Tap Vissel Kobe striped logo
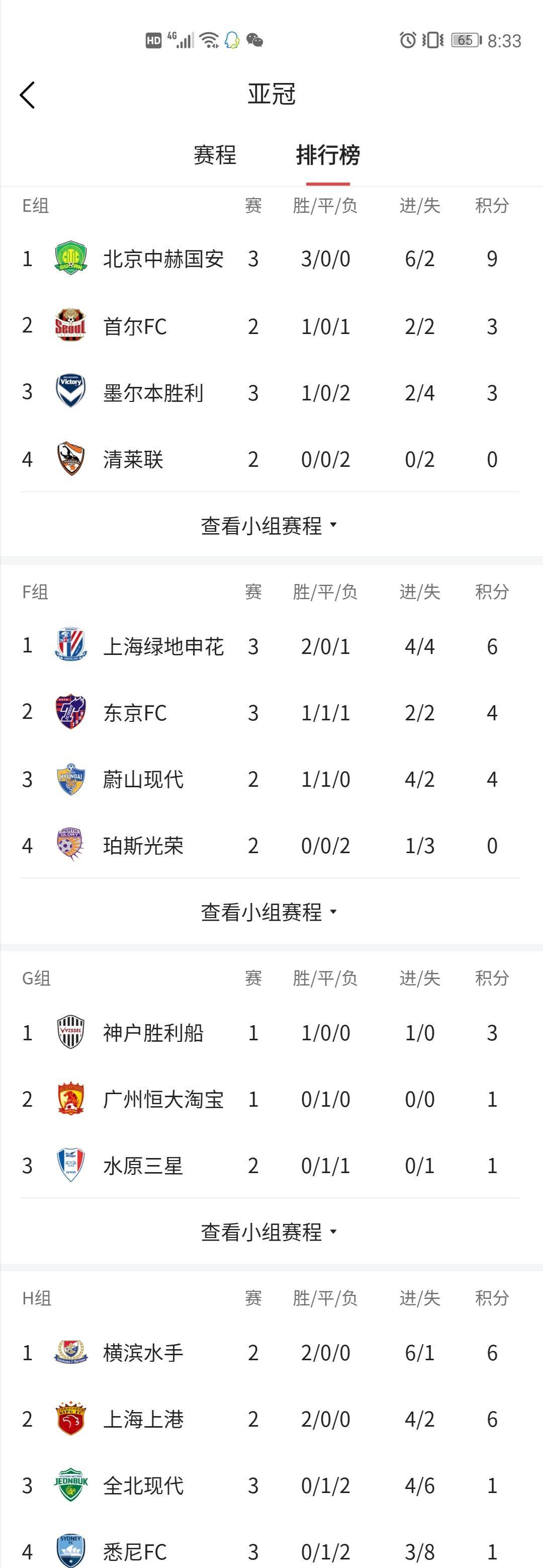The height and width of the screenshot is (1568, 543). tap(70, 1032)
